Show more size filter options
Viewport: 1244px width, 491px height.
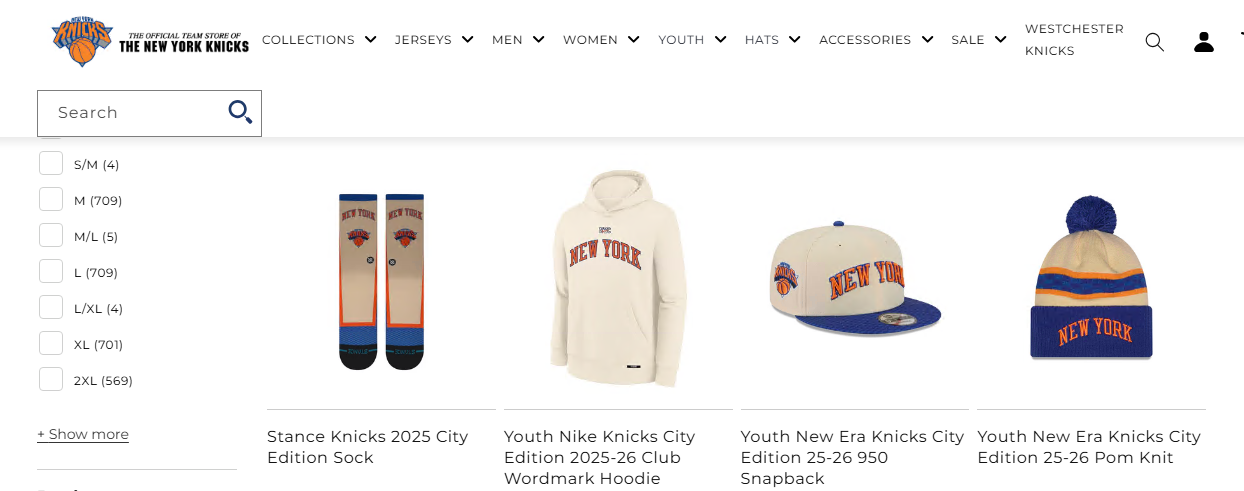pos(83,434)
